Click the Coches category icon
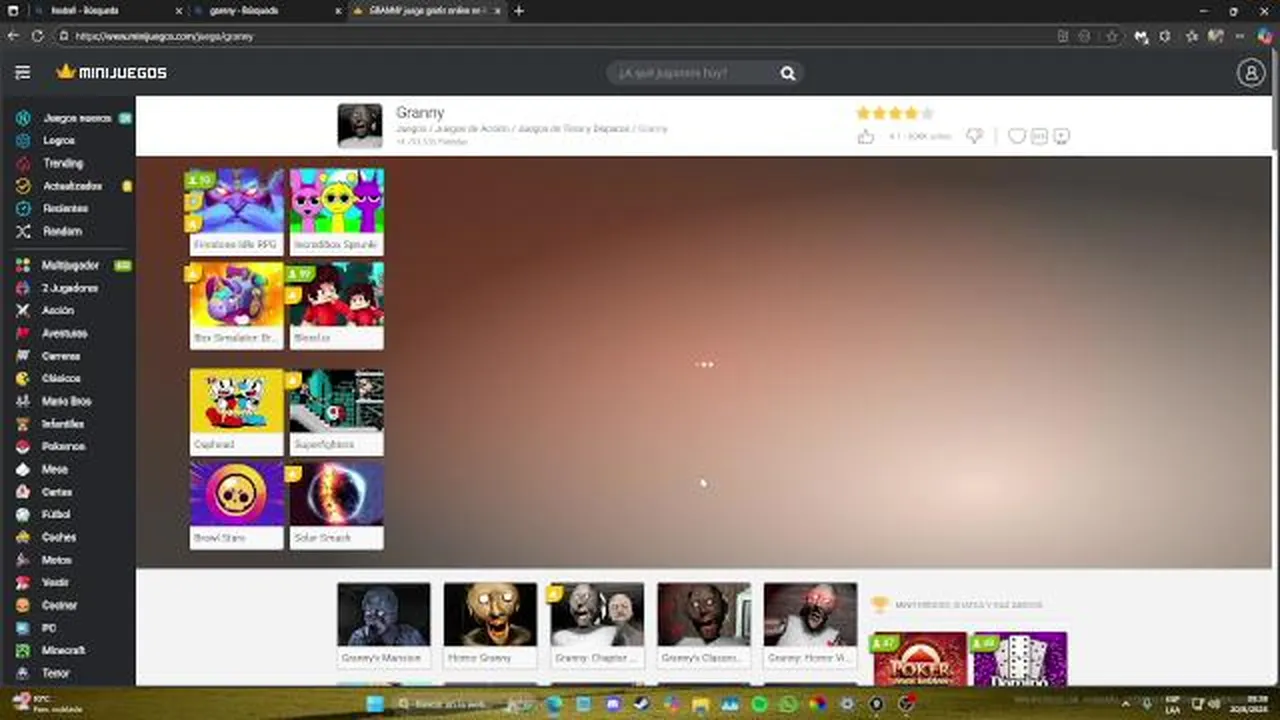Viewport: 1280px width, 720px height. 22,537
